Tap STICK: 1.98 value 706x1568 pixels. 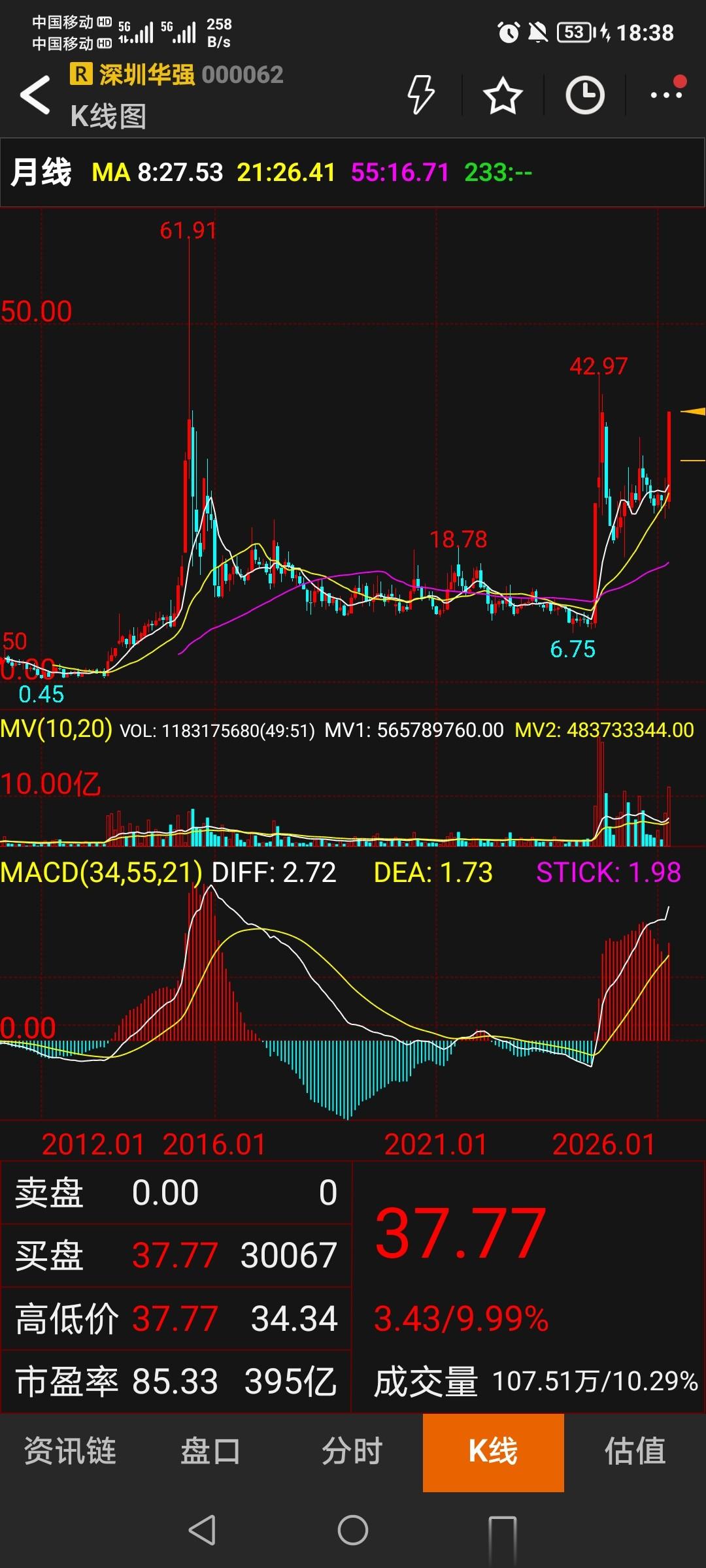click(609, 872)
